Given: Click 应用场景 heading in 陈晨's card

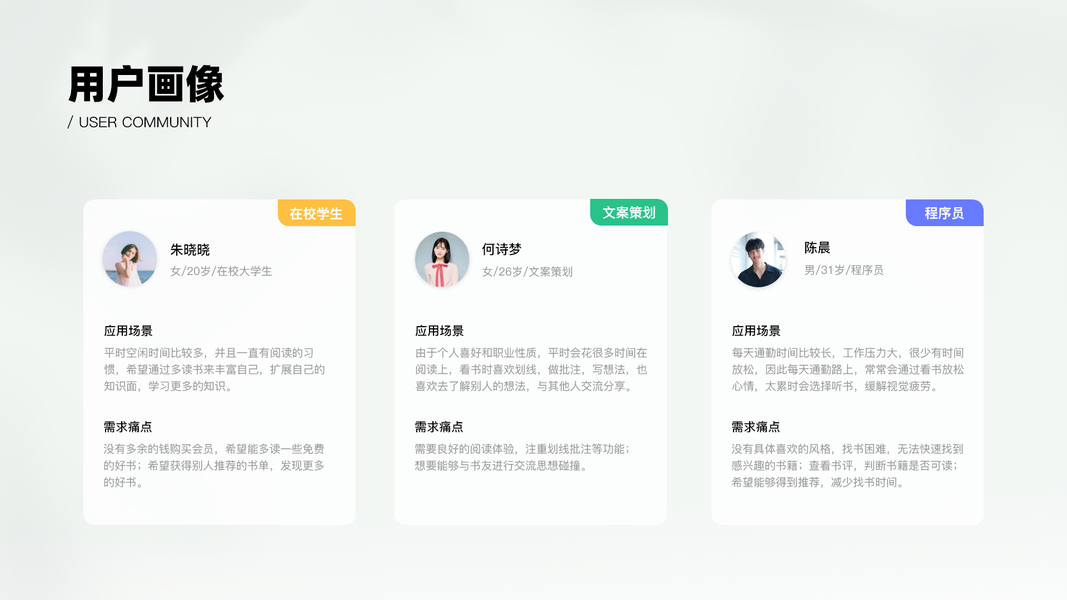Looking at the screenshot, I should click(x=756, y=331).
